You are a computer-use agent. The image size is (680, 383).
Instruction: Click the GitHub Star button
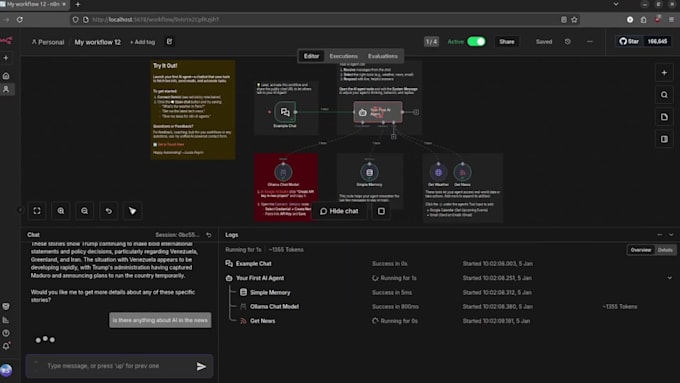tap(629, 42)
